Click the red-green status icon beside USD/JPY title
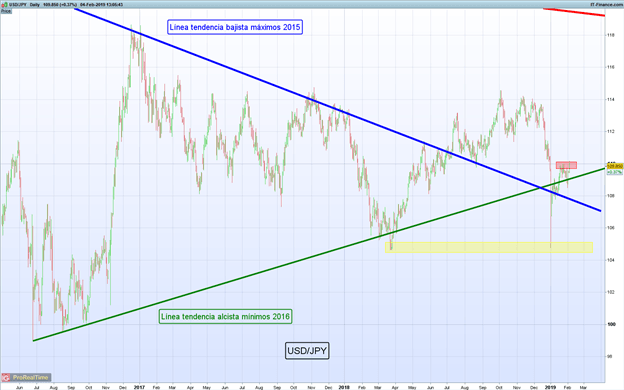Screen dimensions: 624x390 point(4,5)
